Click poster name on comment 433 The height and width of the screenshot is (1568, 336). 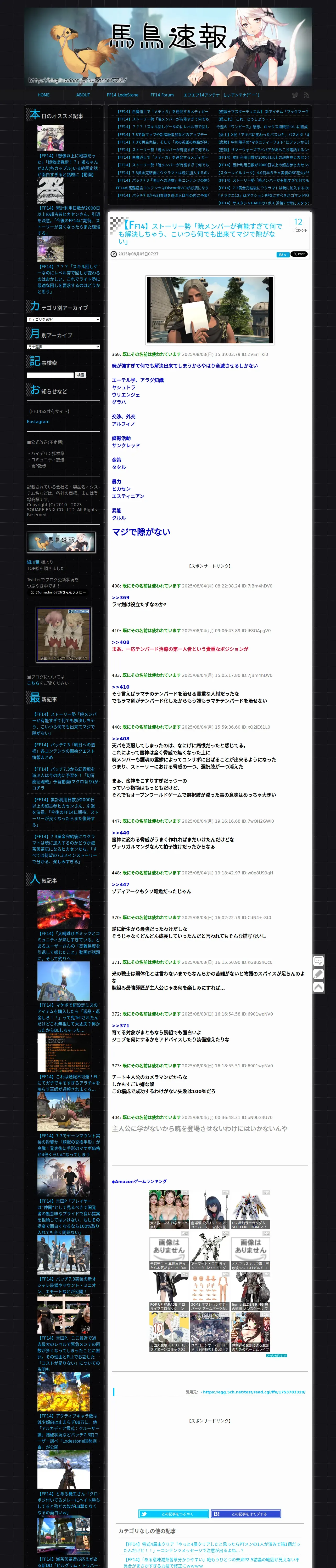[151, 675]
